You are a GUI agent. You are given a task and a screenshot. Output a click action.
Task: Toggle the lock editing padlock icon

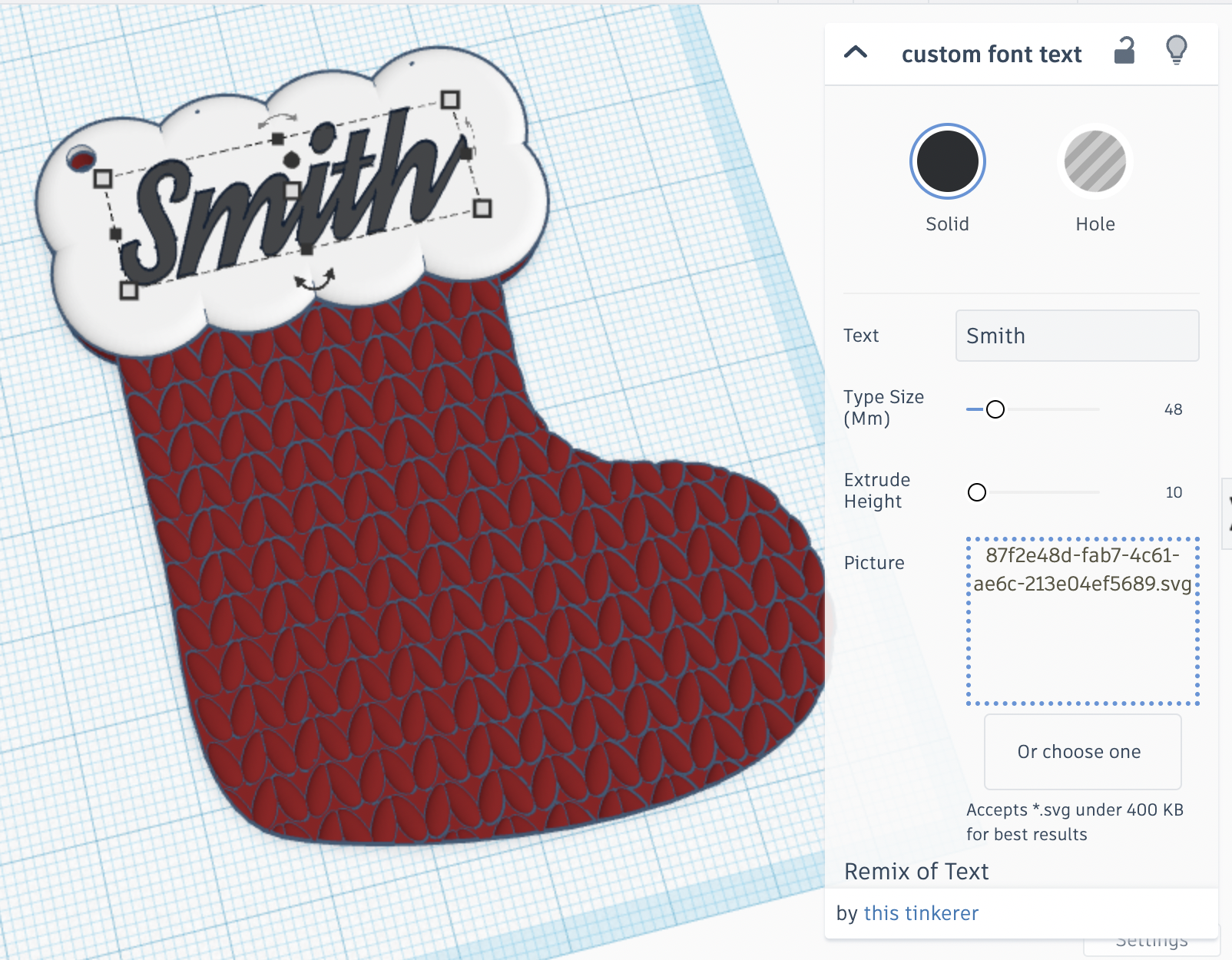[1124, 51]
